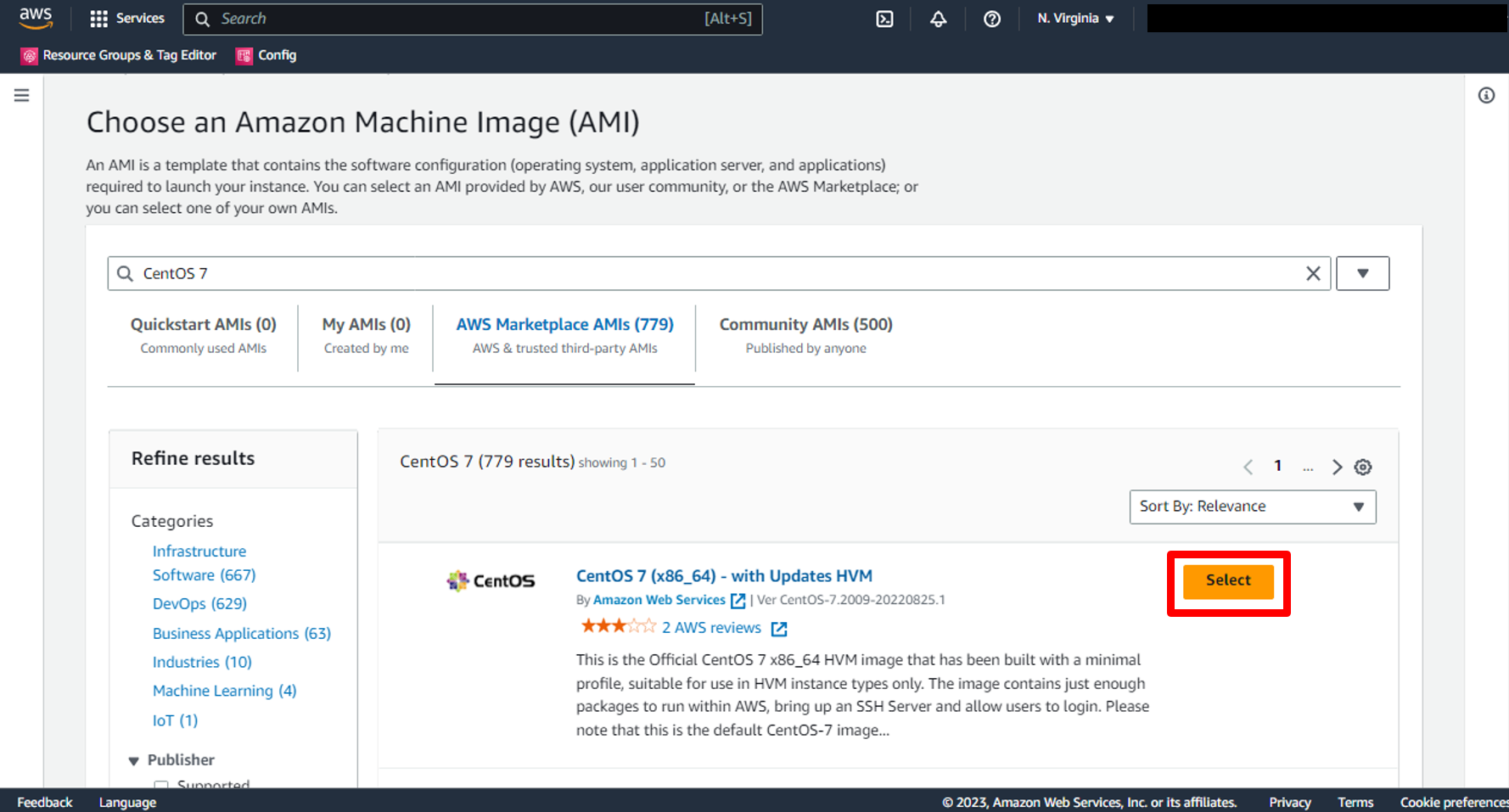The height and width of the screenshot is (812, 1509).
Task: Open the Services grid menu
Action: coord(127,19)
